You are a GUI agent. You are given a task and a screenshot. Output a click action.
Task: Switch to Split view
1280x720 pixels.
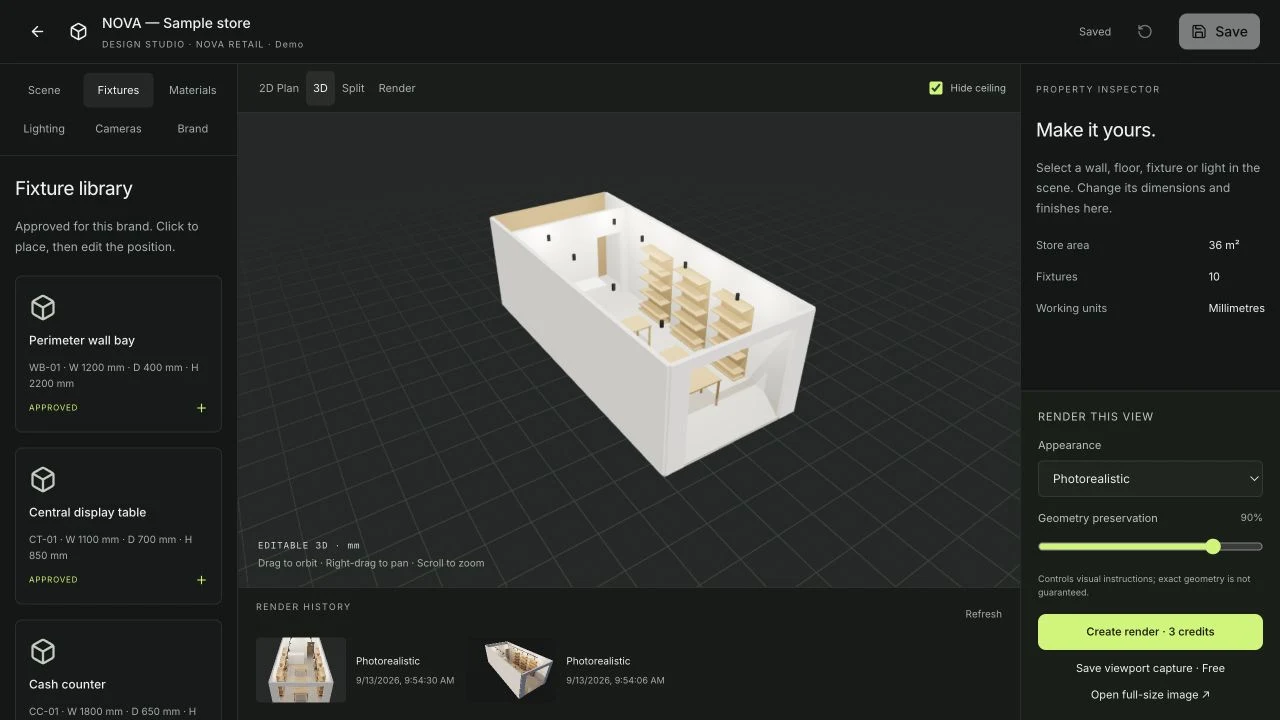353,88
